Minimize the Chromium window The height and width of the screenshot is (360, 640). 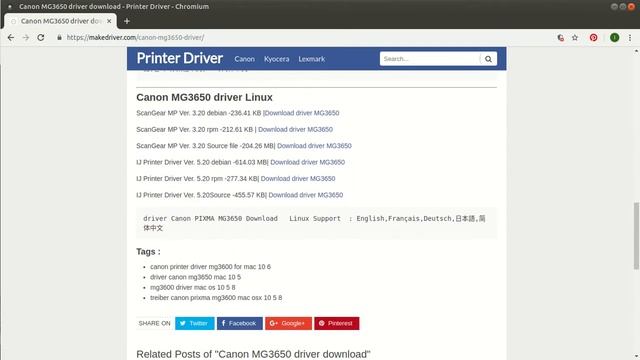pyautogui.click(x=614, y=7)
